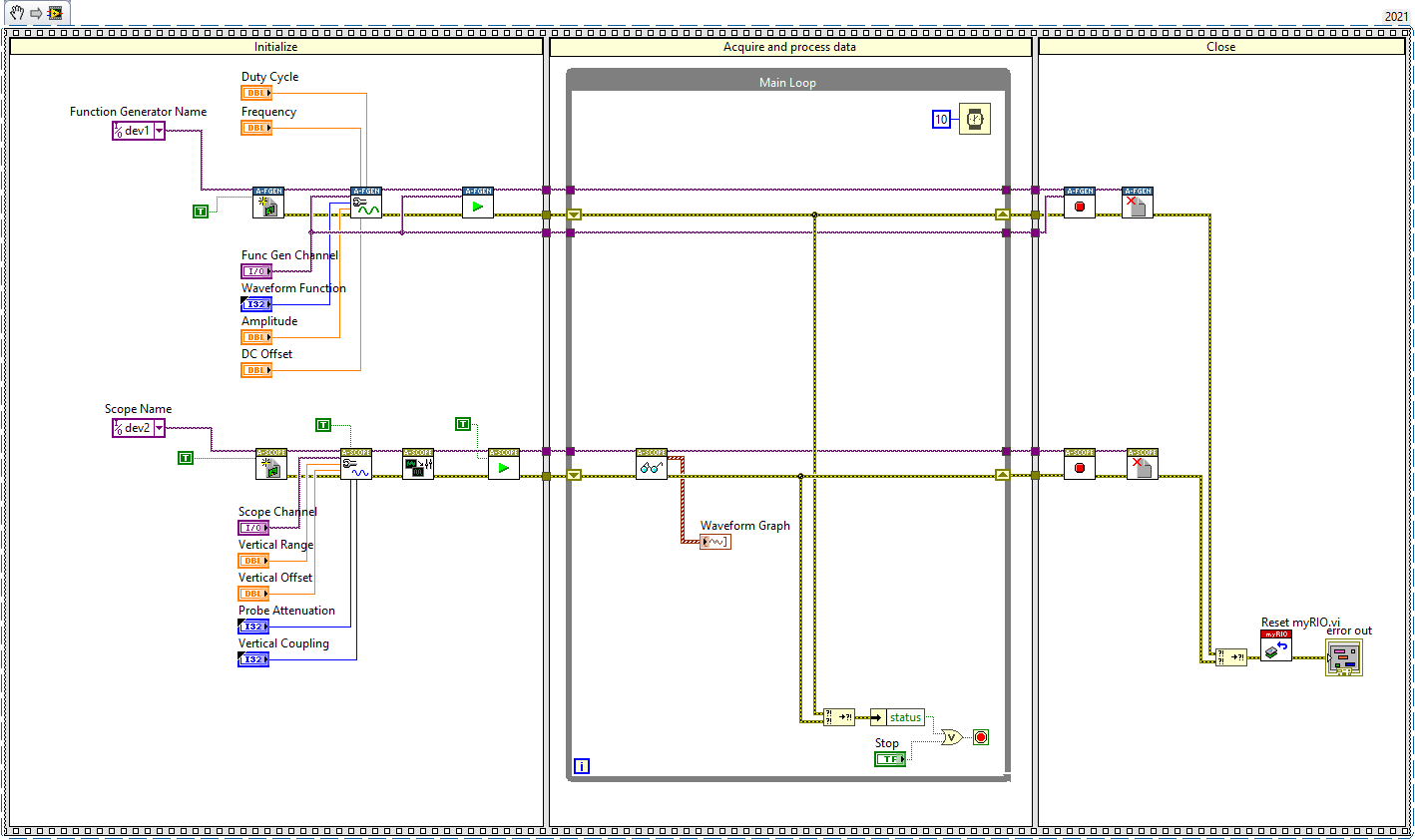Open the Scope Name dev2 dropdown
The image size is (1415, 840).
(x=159, y=428)
